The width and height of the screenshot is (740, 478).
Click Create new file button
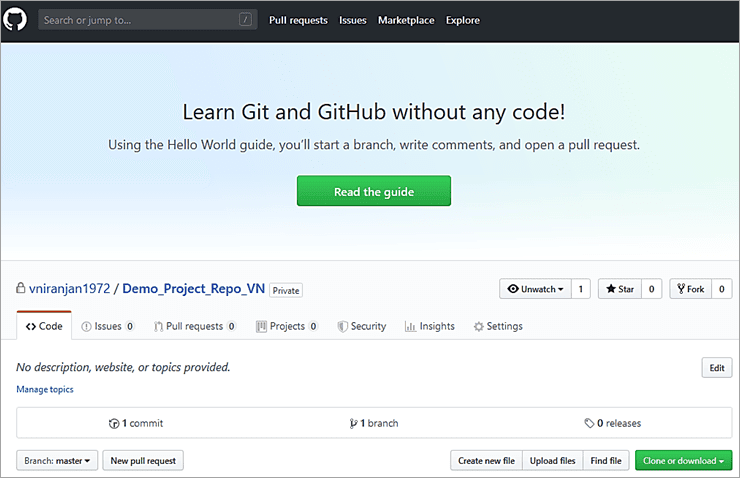click(x=486, y=461)
